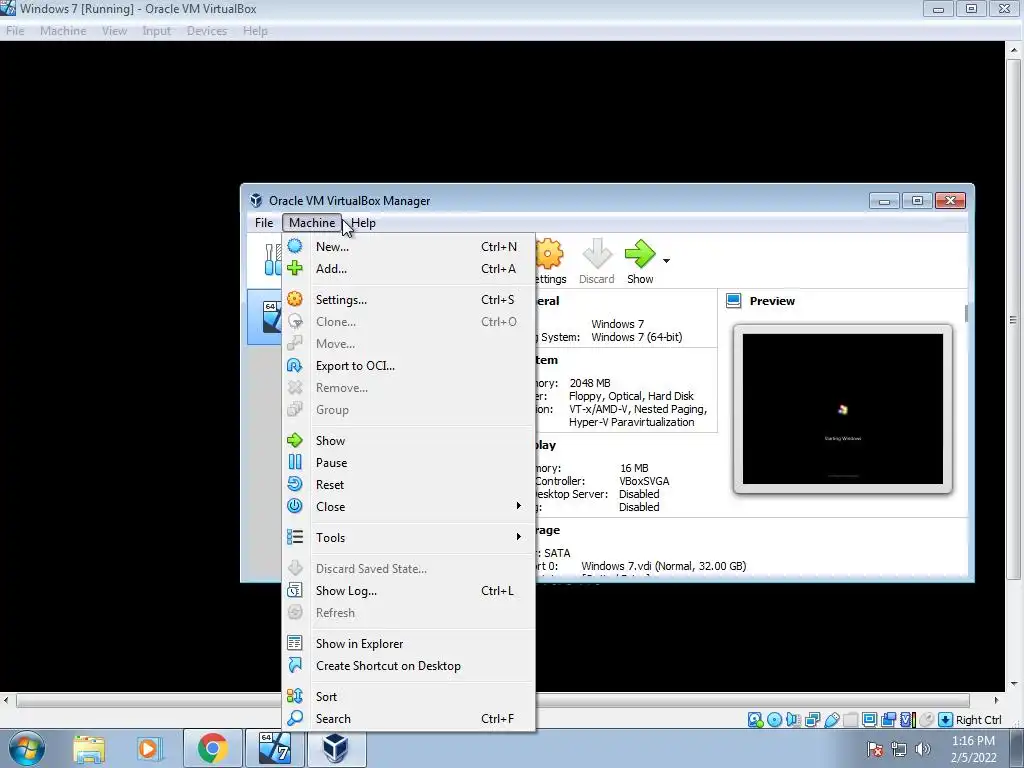Viewport: 1024px width, 768px height.
Task: Click the Discard toolbar button
Action: tap(597, 261)
